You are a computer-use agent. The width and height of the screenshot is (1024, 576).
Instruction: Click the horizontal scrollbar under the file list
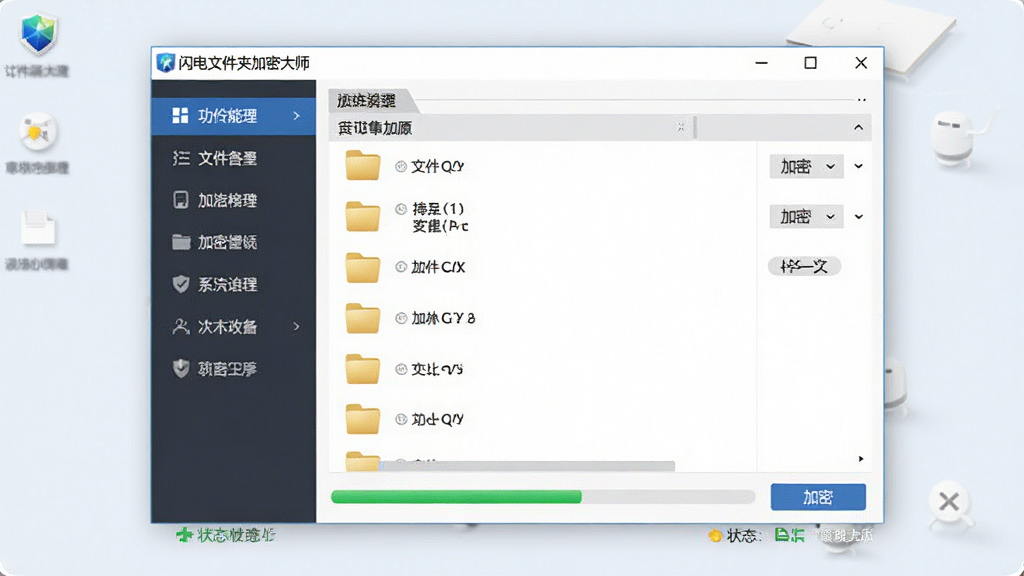(527, 465)
